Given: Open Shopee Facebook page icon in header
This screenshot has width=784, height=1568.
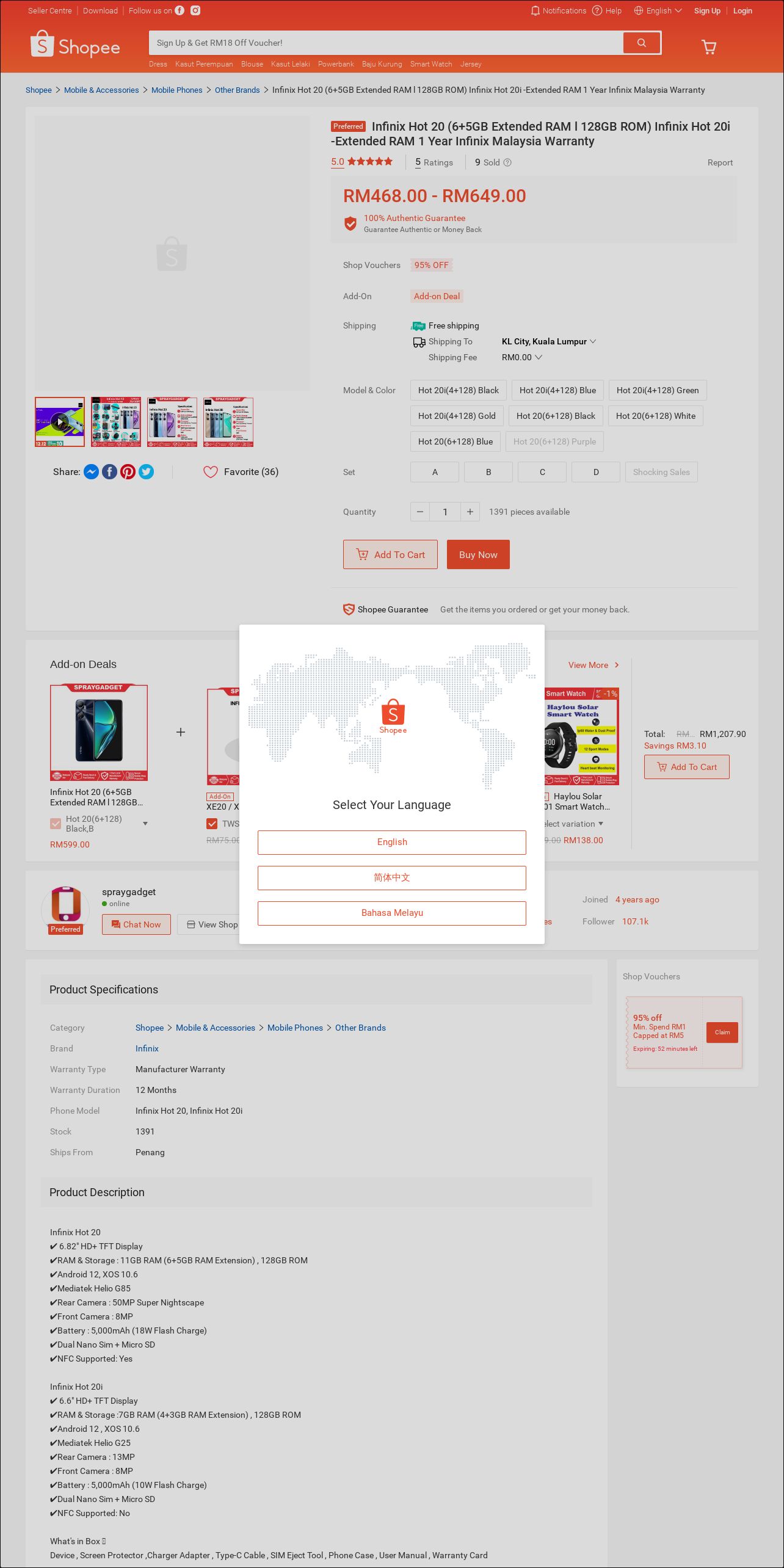Looking at the screenshot, I should [180, 10].
